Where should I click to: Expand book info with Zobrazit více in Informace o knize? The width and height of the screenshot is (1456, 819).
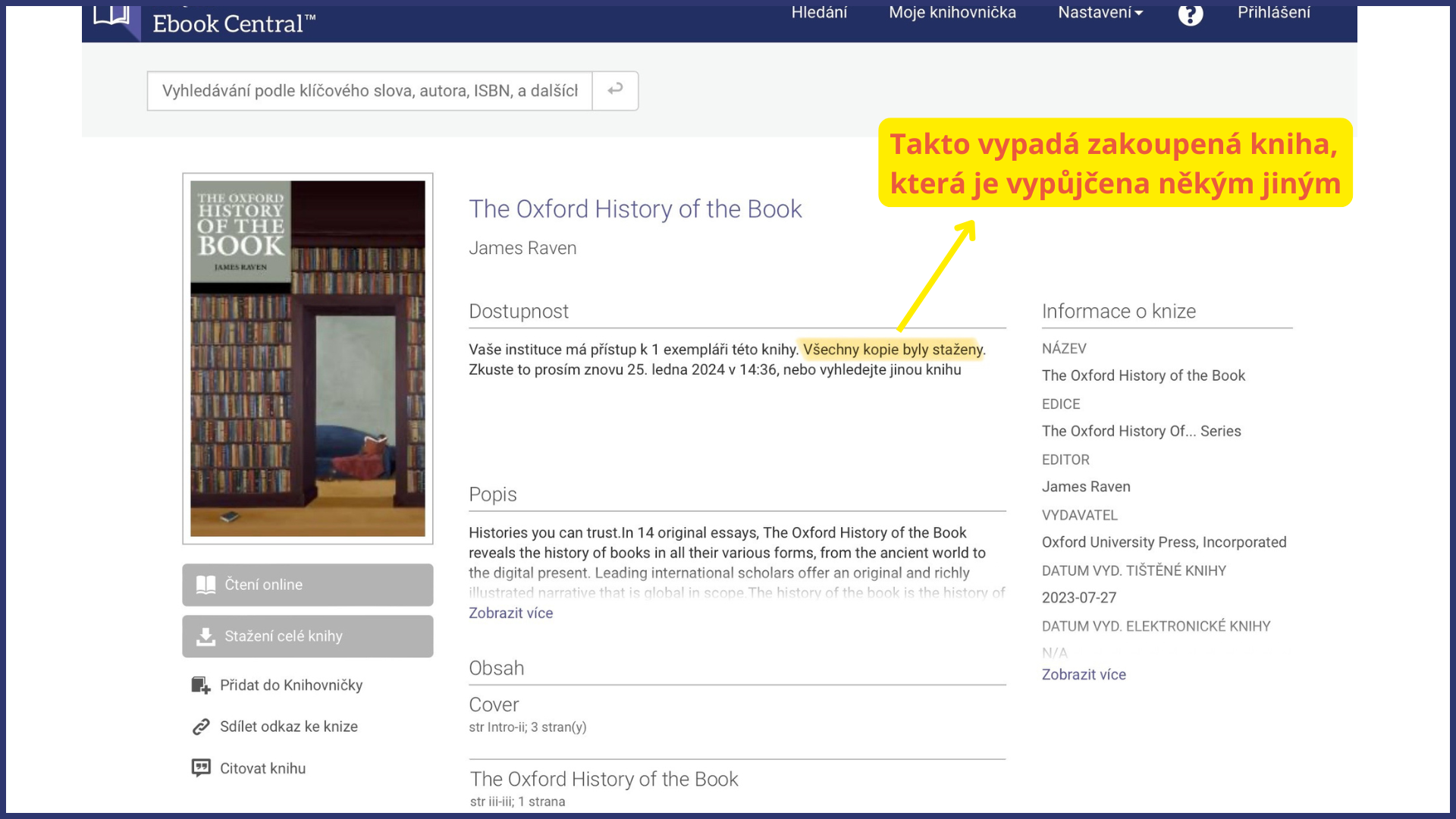click(x=1084, y=674)
